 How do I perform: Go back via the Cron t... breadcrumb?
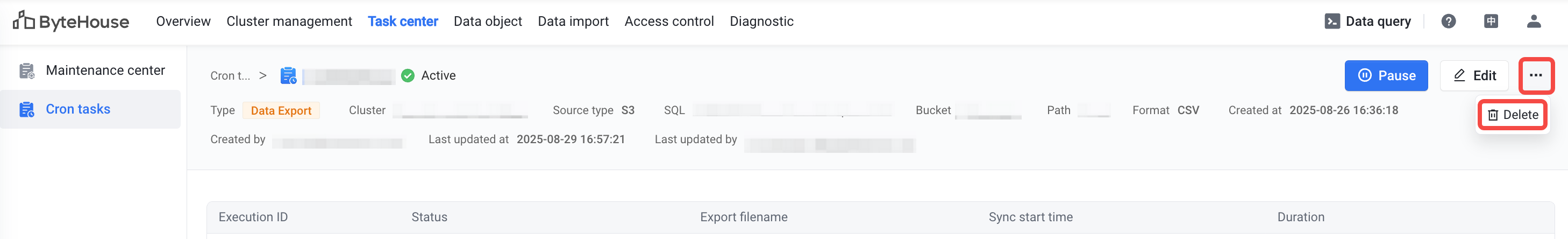point(230,75)
